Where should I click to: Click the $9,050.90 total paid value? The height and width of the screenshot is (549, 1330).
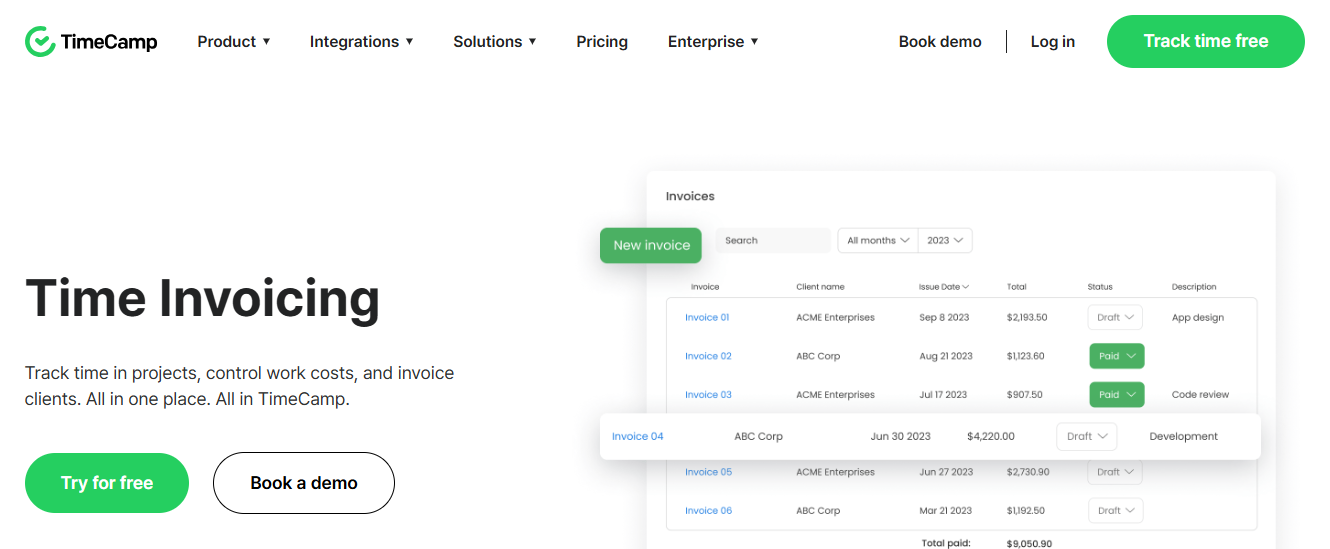1029,544
